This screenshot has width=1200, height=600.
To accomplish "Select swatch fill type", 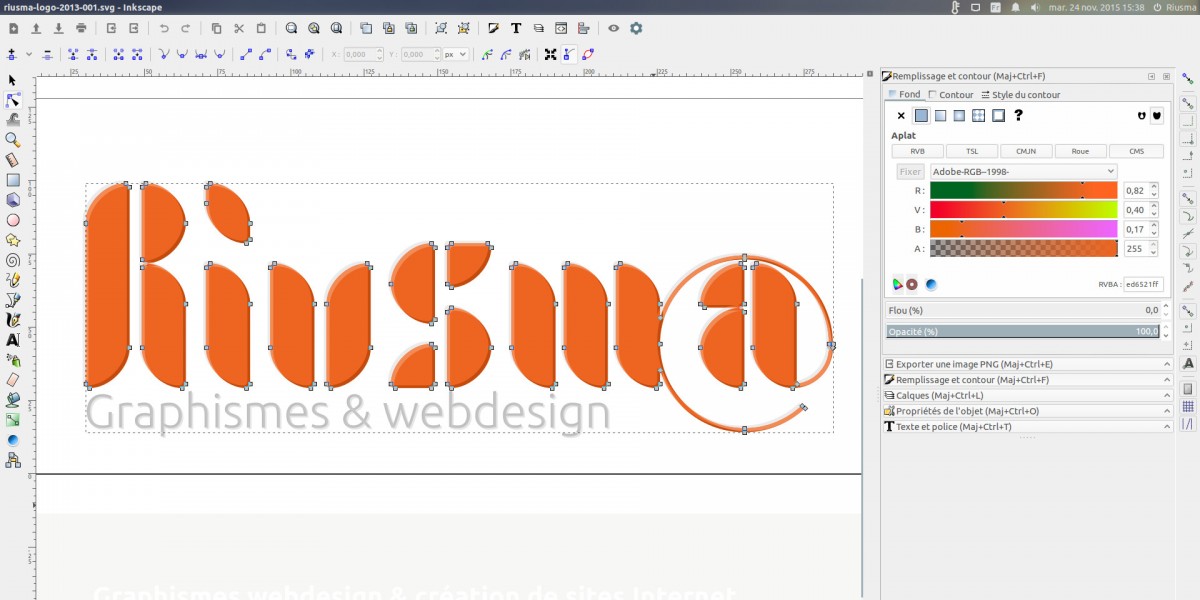I will 998,116.
